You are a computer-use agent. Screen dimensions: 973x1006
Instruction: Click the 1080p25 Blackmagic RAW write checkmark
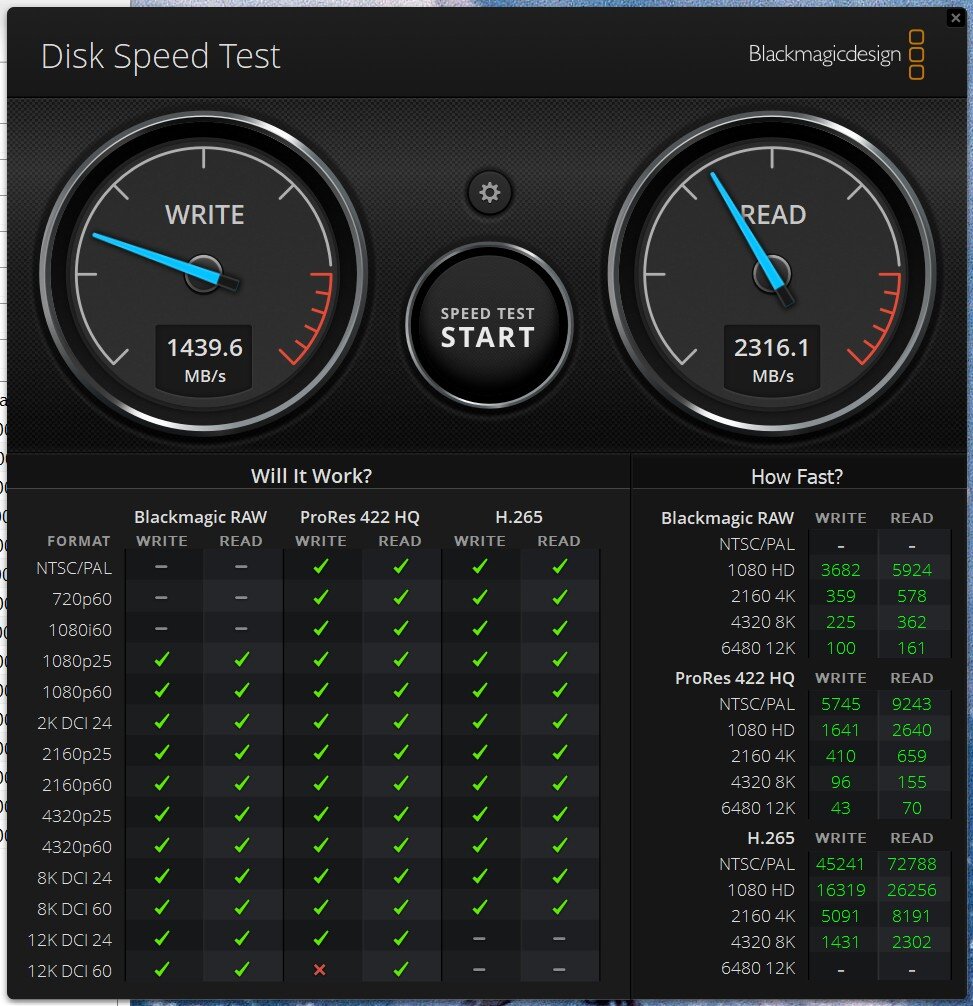point(162,659)
